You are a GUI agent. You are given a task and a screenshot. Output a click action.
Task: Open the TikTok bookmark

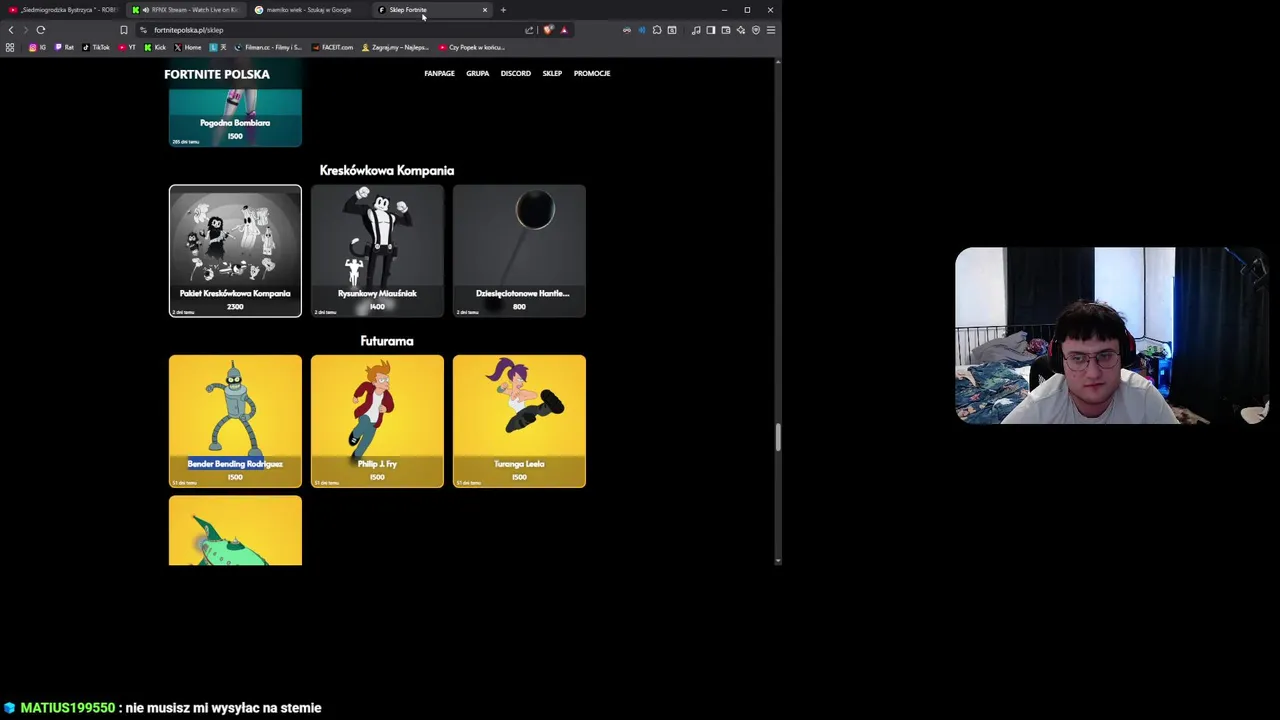coord(96,47)
